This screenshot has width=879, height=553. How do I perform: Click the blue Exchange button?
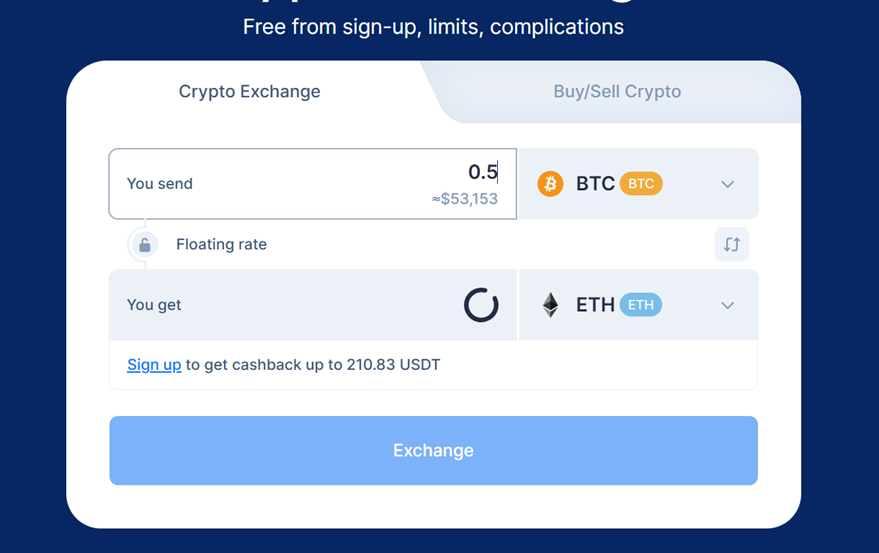coord(433,450)
